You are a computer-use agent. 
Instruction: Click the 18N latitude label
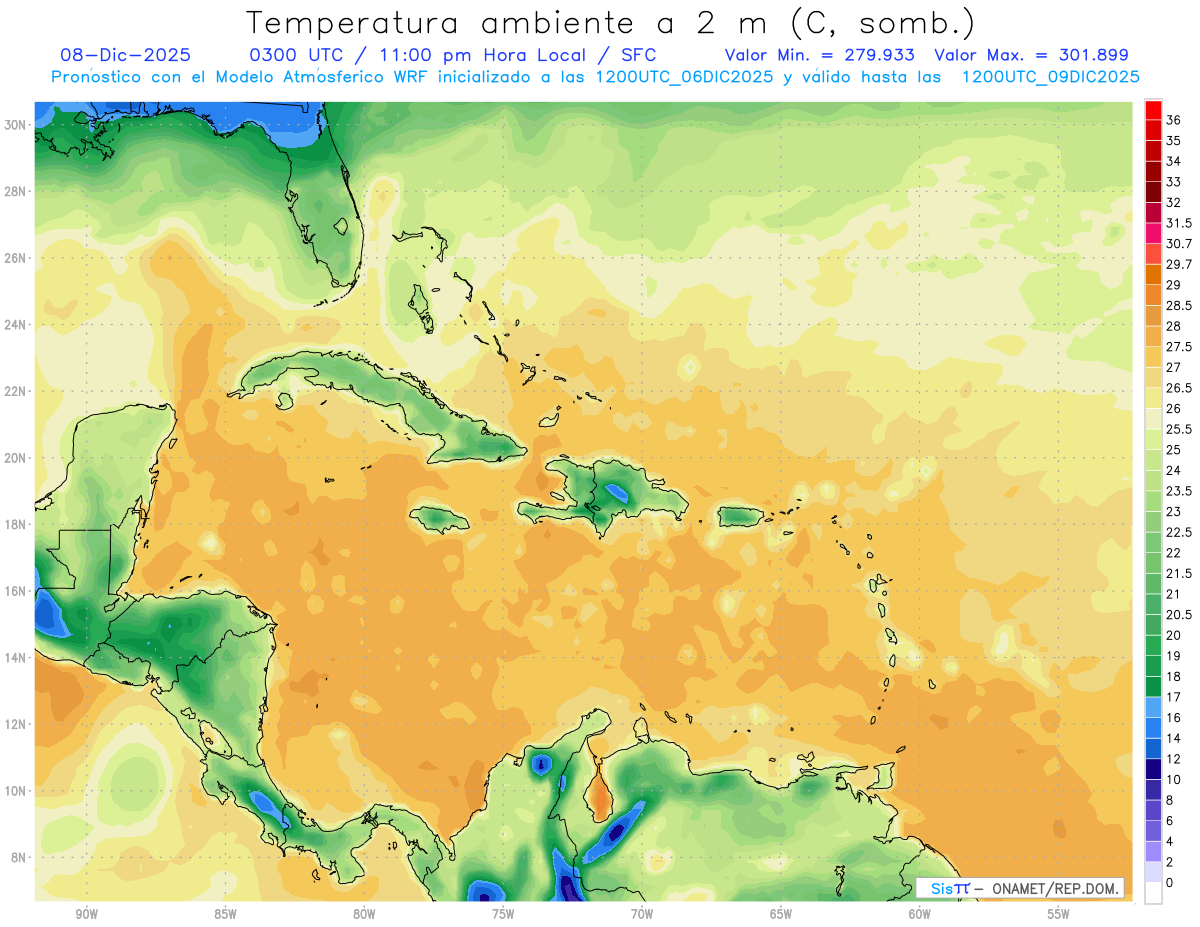click(x=15, y=524)
